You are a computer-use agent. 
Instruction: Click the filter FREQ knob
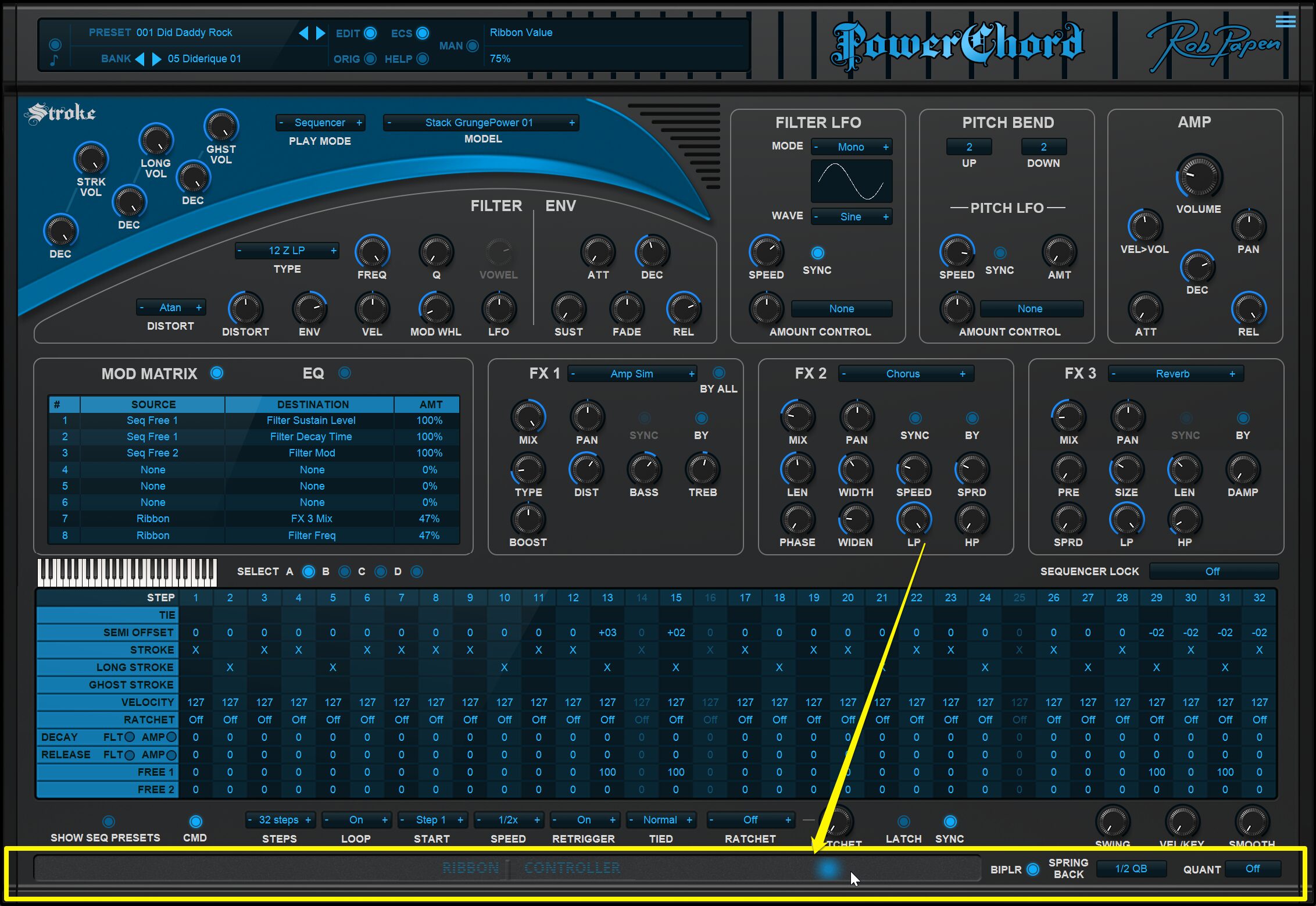tap(372, 252)
